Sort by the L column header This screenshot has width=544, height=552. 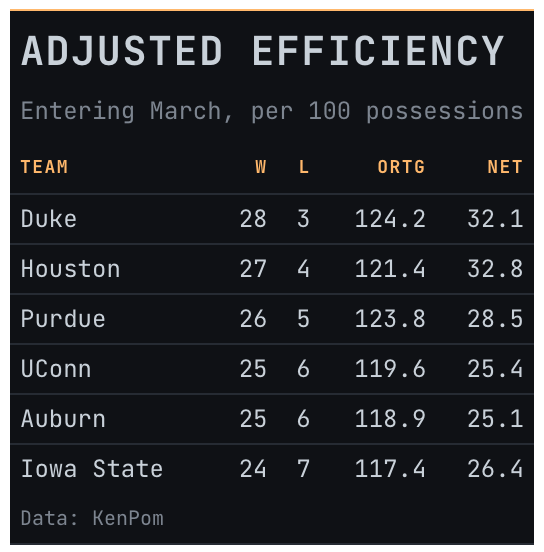click(x=304, y=167)
